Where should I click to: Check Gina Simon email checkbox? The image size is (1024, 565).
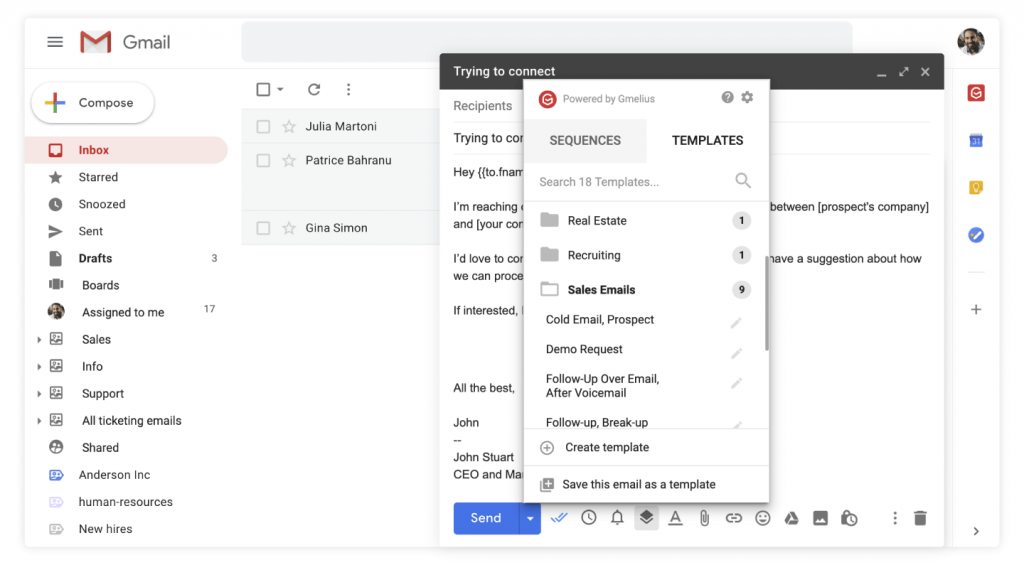263,228
